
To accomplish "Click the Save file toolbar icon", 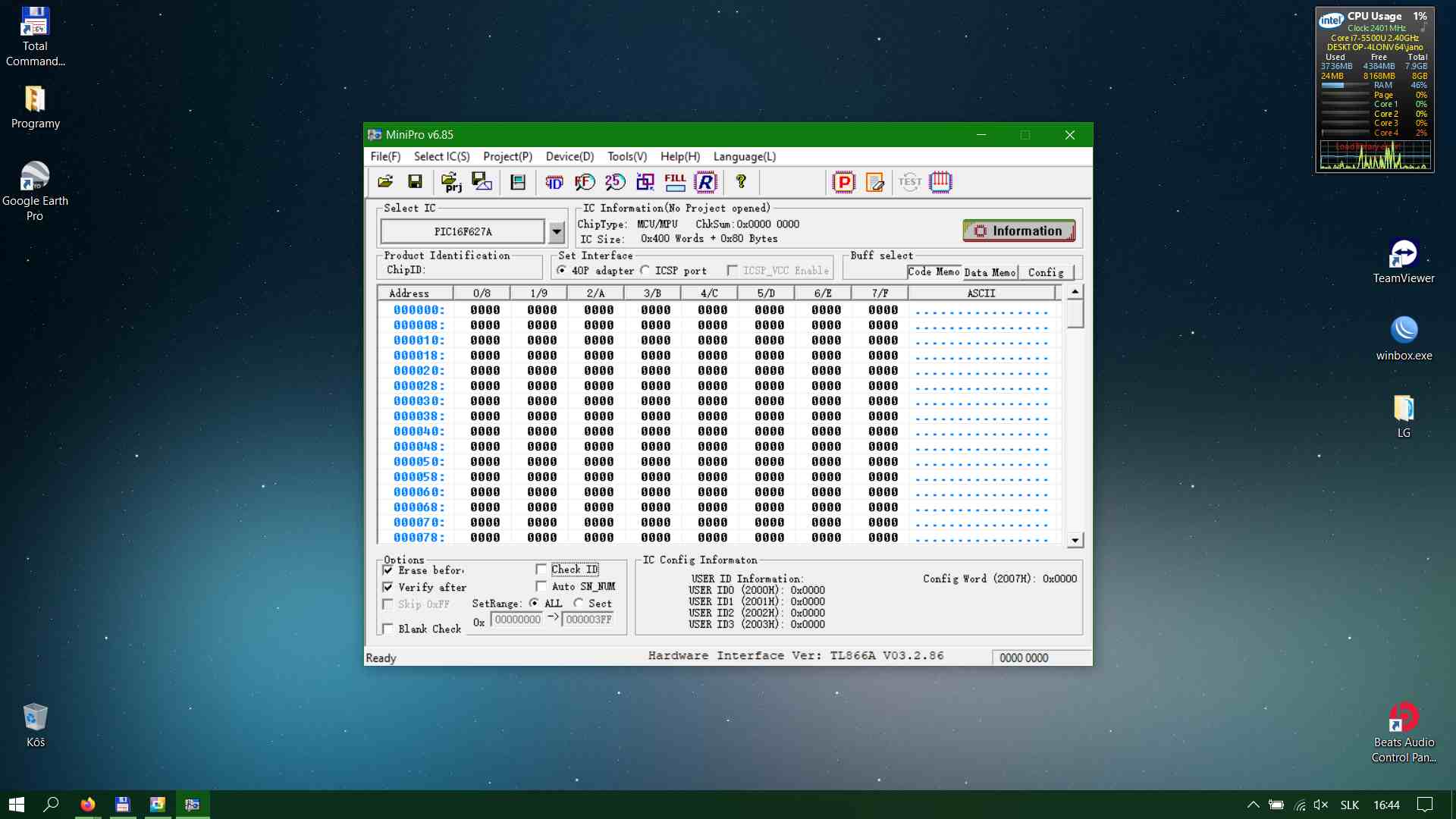I will (x=415, y=182).
